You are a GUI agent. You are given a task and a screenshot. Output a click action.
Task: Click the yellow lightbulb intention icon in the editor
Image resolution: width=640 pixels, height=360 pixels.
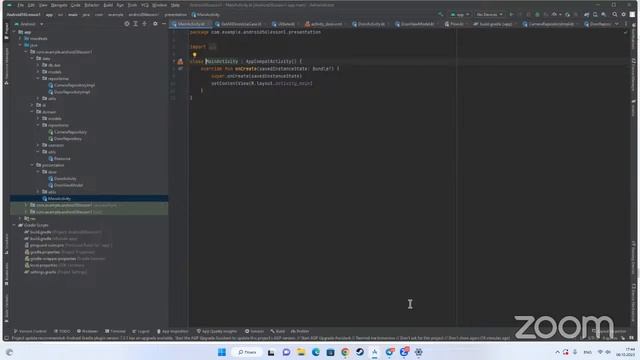(x=194, y=54)
